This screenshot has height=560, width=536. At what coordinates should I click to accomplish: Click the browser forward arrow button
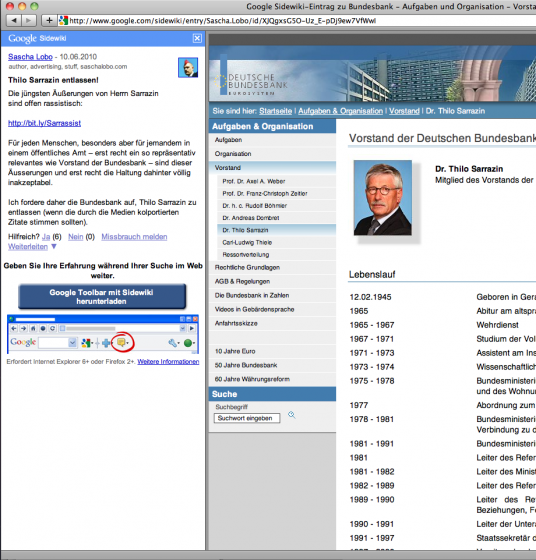[x=29, y=20]
